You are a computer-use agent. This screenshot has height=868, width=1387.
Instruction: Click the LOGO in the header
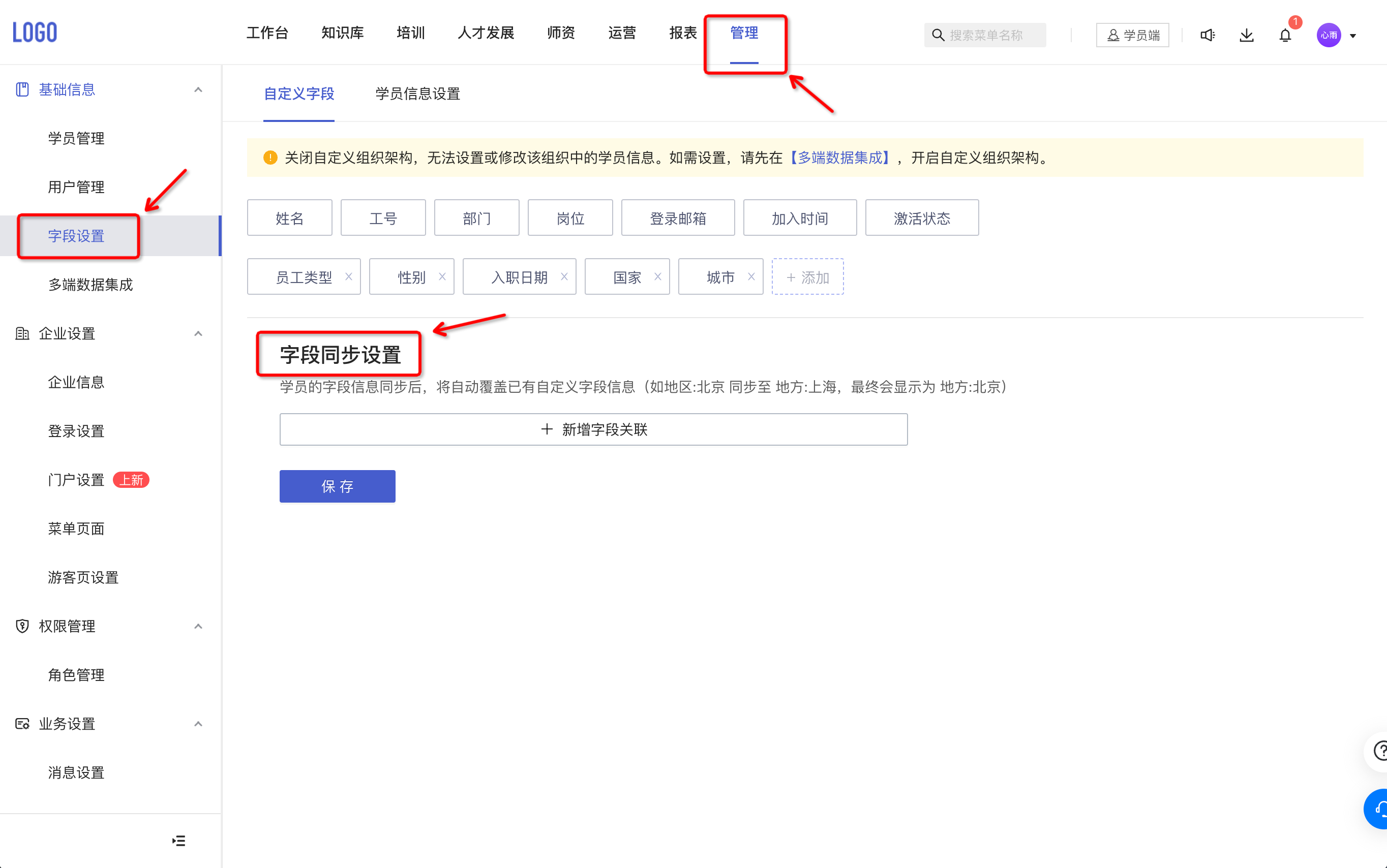coord(35,32)
